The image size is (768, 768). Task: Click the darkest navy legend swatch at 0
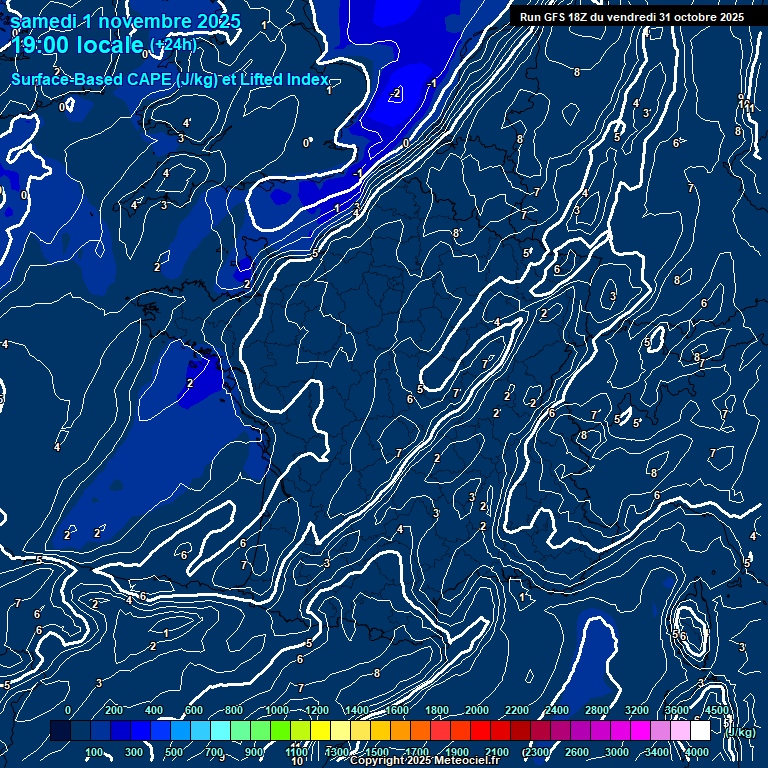tap(60, 731)
